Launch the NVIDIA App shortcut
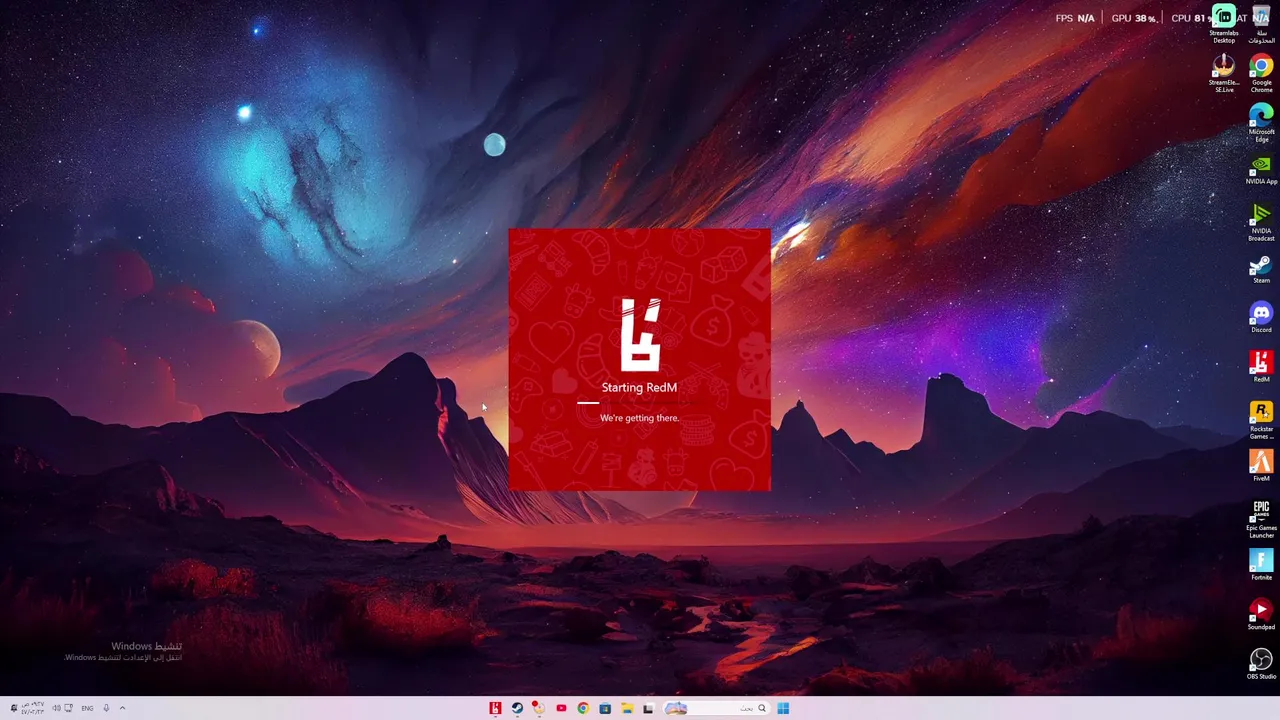1280x720 pixels. pos(1262,169)
